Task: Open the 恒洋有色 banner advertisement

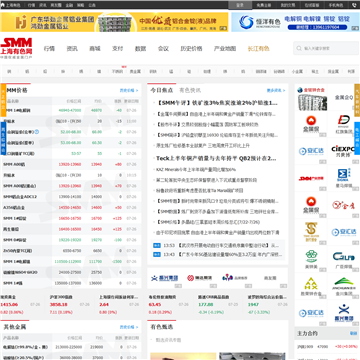Action: (295, 22)
